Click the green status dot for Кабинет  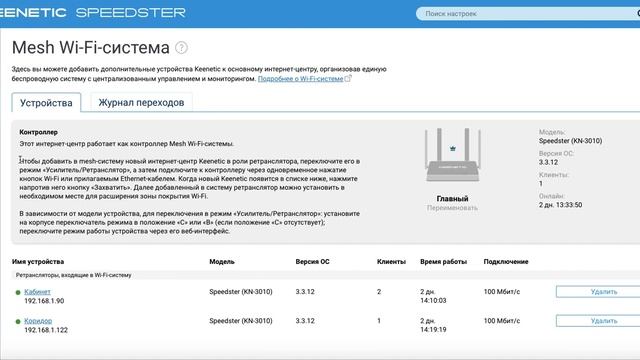pyautogui.click(x=18, y=292)
